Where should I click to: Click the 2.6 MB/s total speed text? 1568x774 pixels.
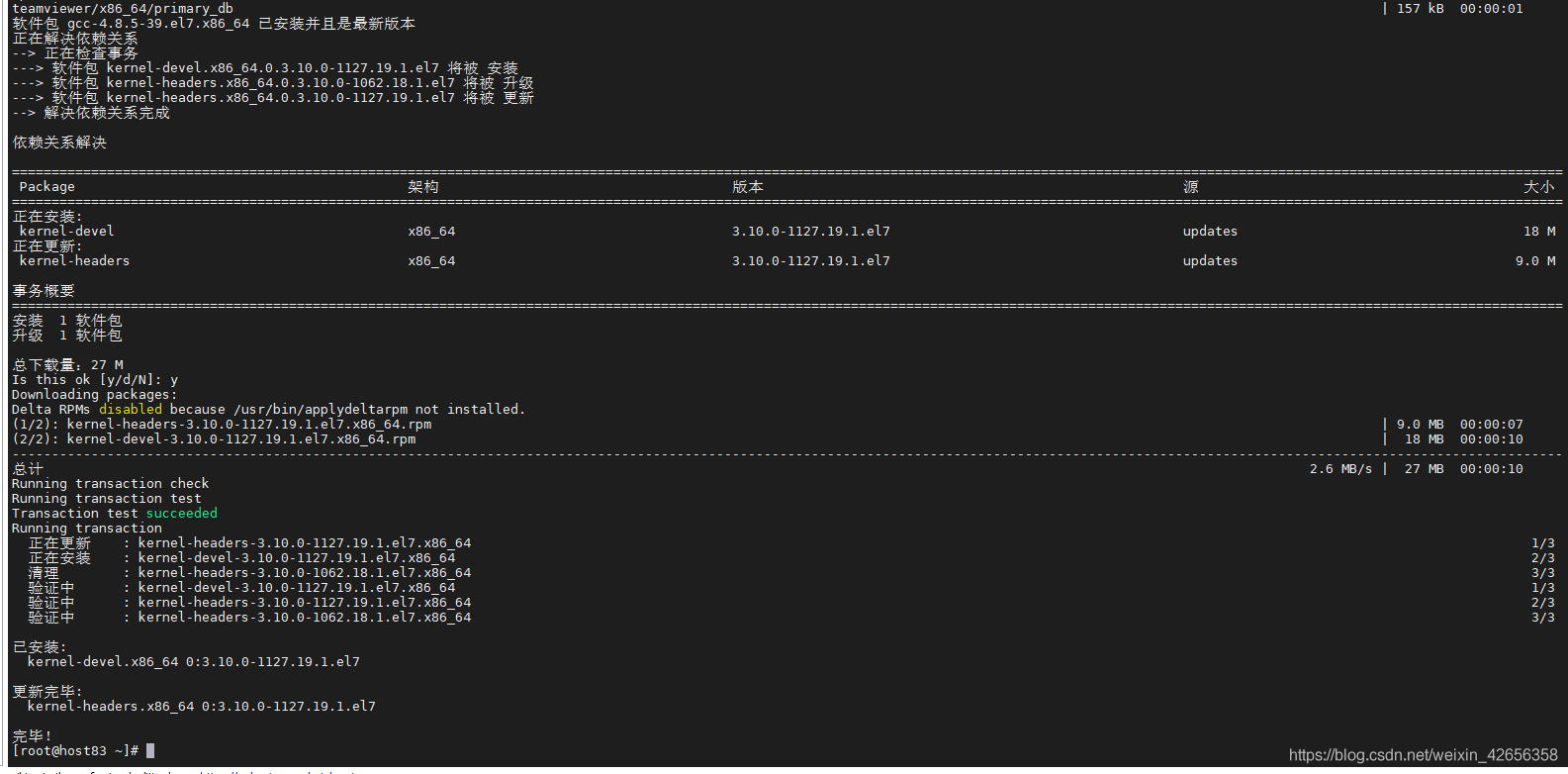click(1341, 469)
